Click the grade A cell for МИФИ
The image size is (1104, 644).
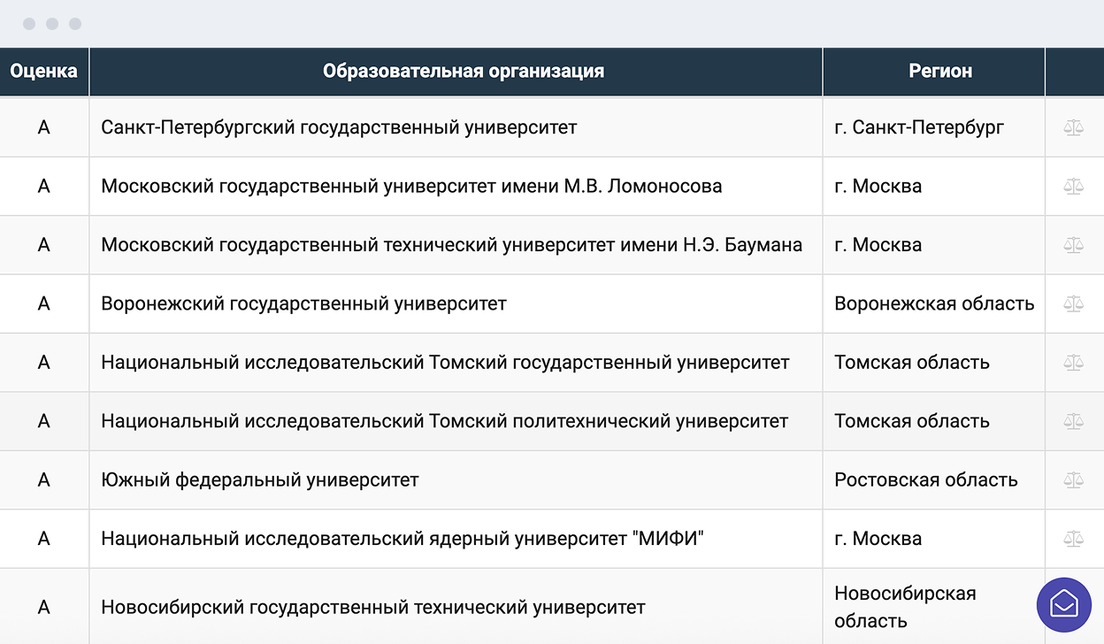point(44,539)
